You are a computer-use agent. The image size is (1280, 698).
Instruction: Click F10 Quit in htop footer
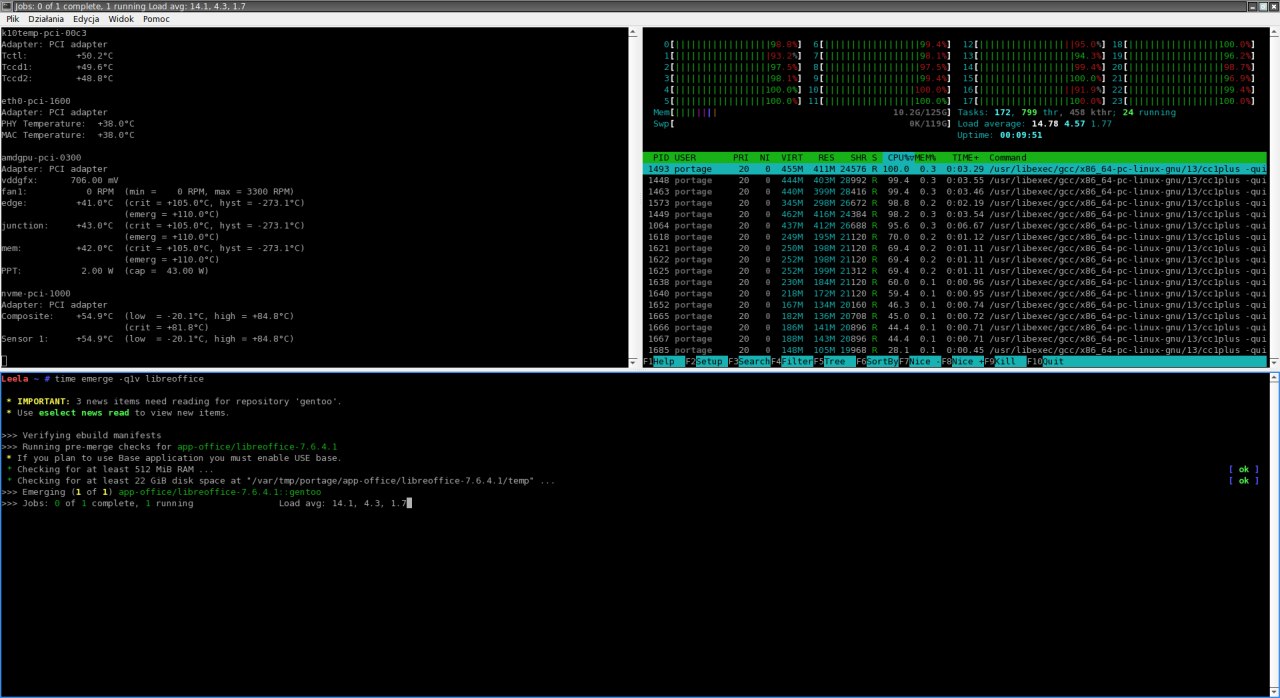coord(1053,362)
